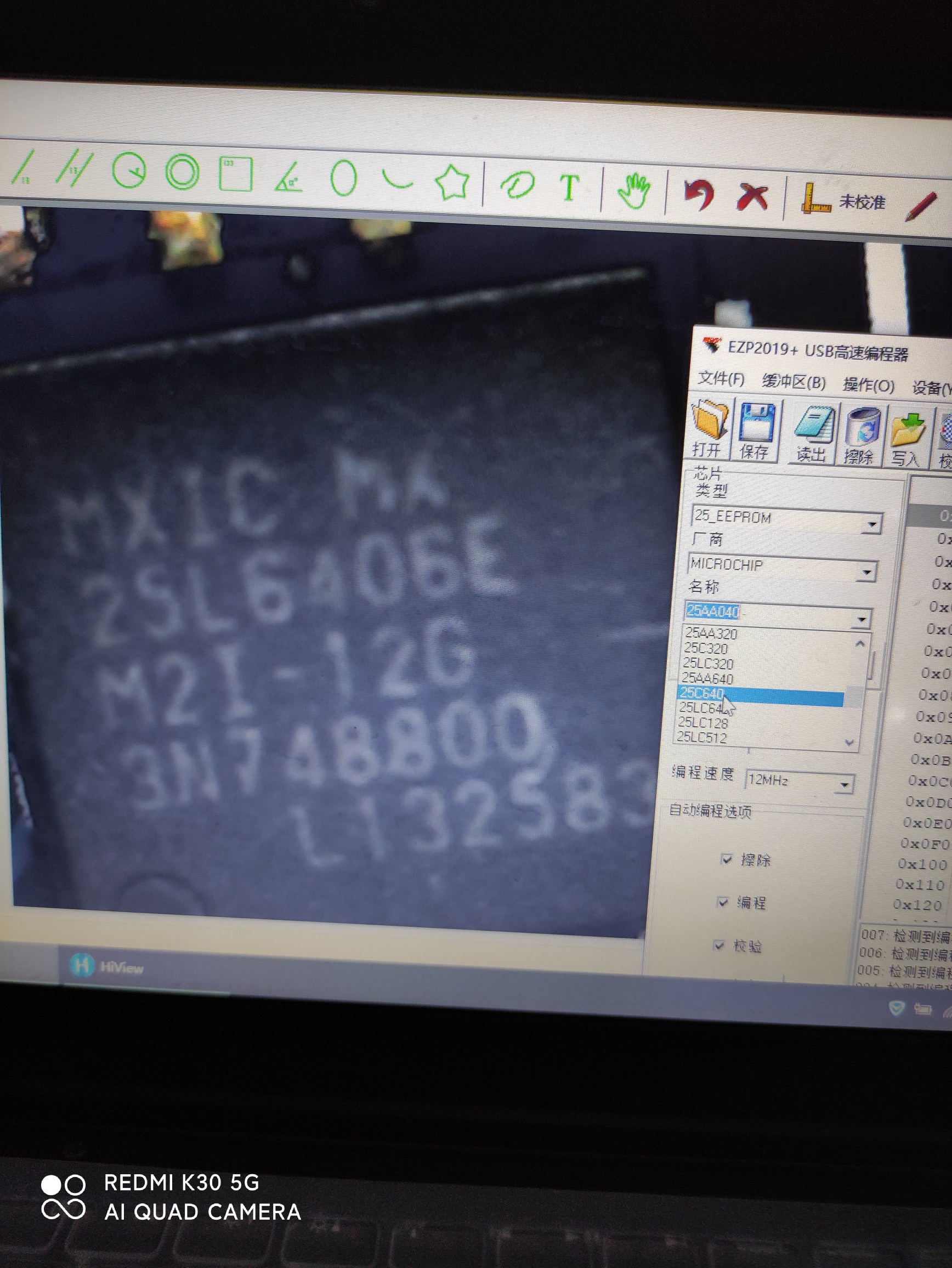Select the line measurement tool in HiView

tap(23, 167)
